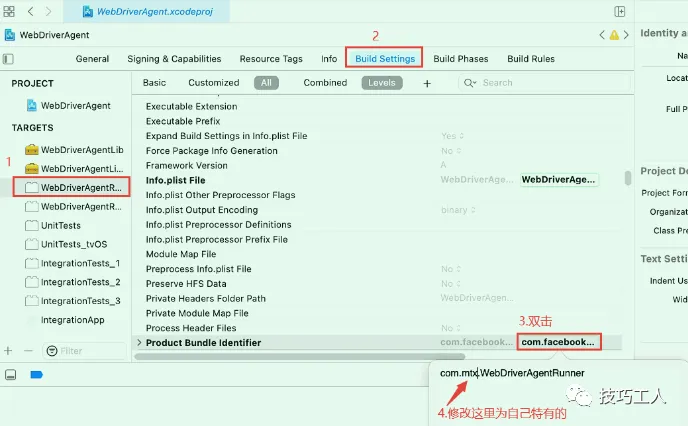The width and height of the screenshot is (688, 426).
Task: Change Preprocess Info.plist File No popup
Action: (x=451, y=269)
